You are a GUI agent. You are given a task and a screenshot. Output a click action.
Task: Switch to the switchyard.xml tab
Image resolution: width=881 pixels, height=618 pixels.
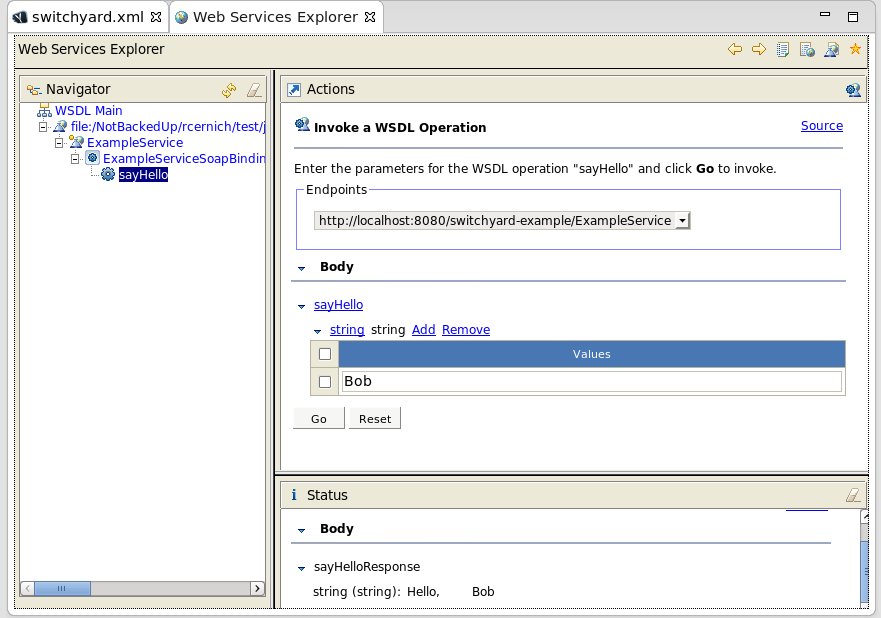pyautogui.click(x=87, y=17)
